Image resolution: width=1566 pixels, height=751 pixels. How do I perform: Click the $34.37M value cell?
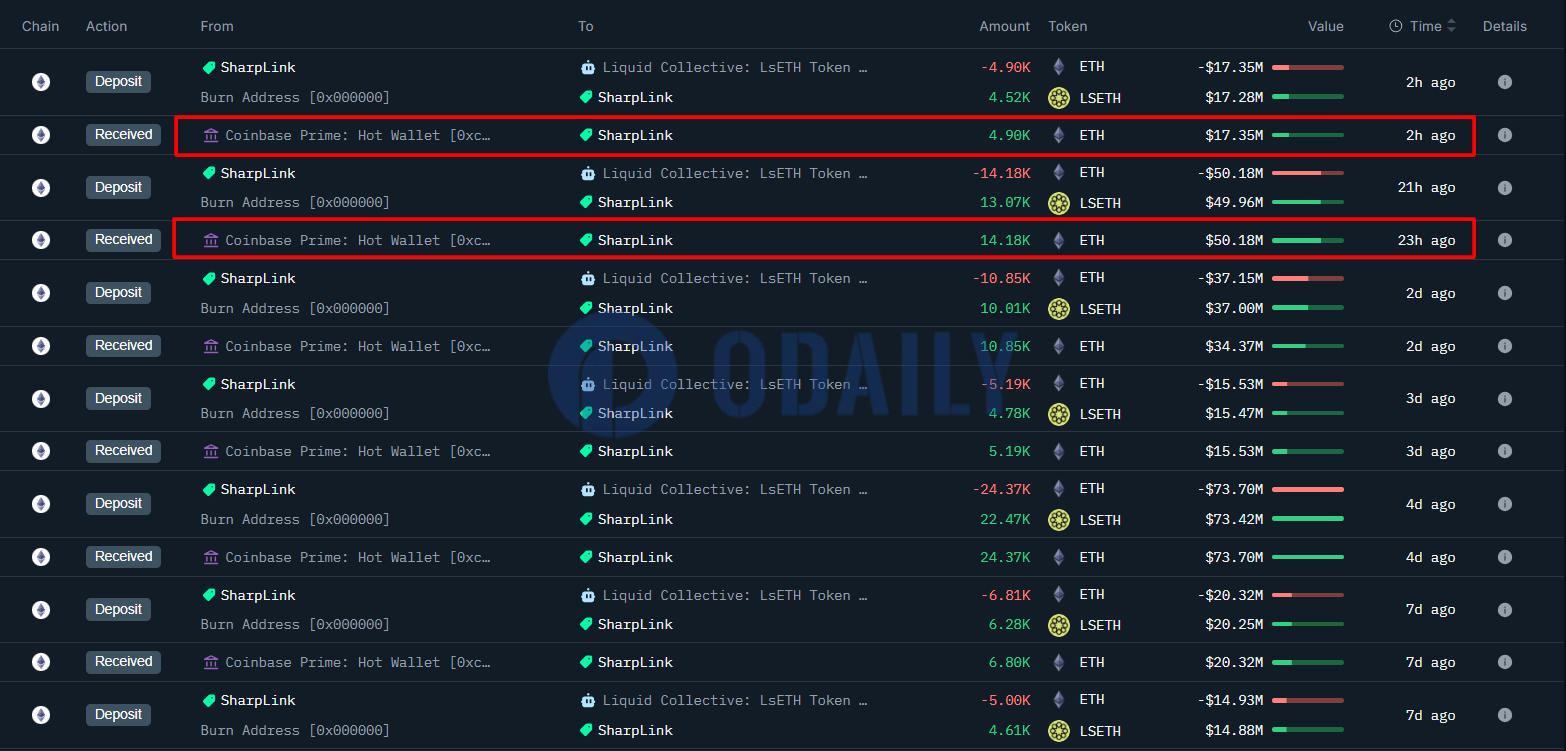coord(1234,346)
